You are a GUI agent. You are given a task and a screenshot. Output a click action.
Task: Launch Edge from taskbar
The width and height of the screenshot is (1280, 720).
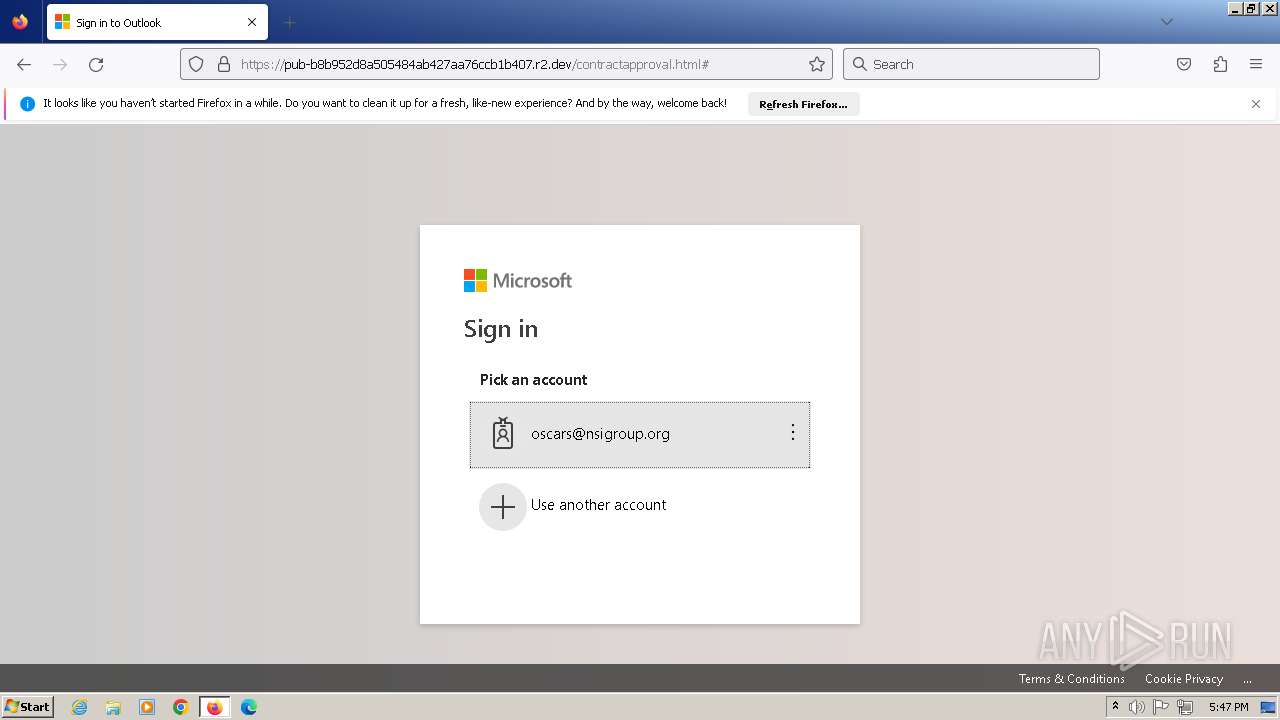pyautogui.click(x=248, y=707)
